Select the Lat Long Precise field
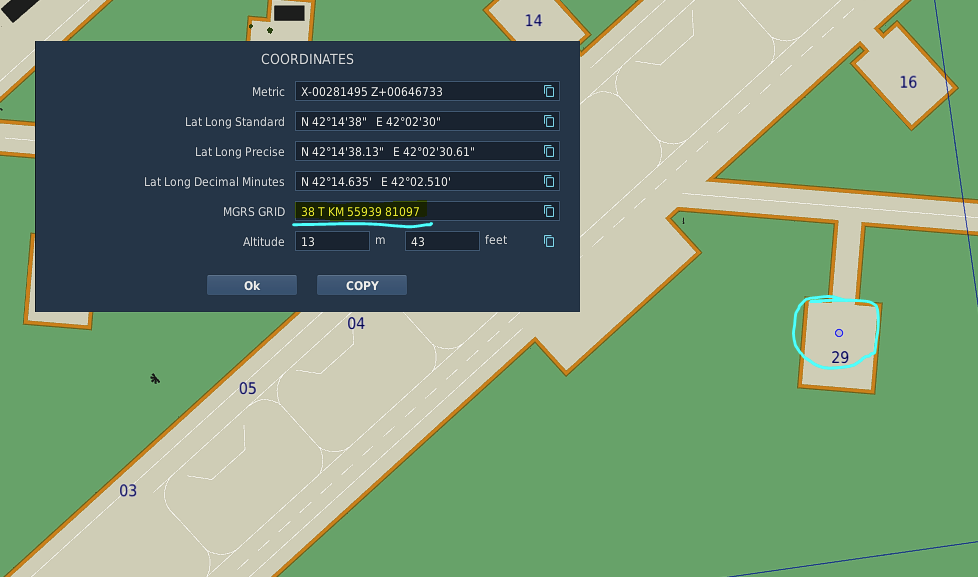 click(427, 152)
